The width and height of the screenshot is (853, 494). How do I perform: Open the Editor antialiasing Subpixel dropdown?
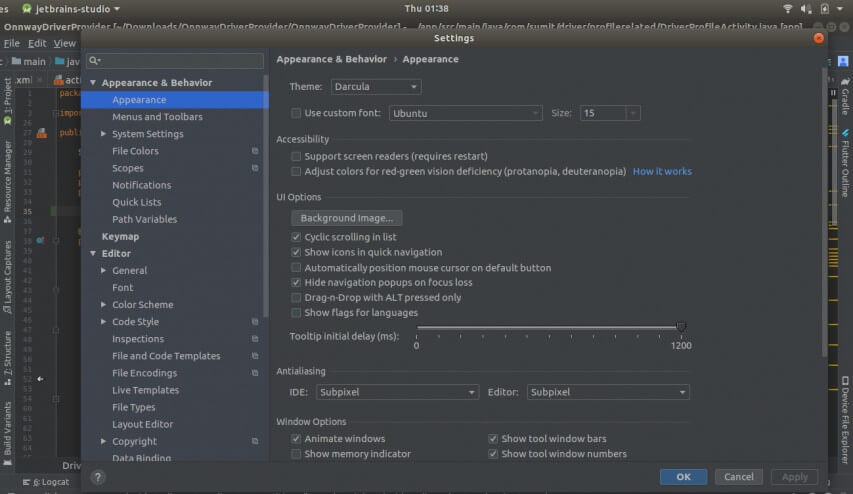[608, 392]
